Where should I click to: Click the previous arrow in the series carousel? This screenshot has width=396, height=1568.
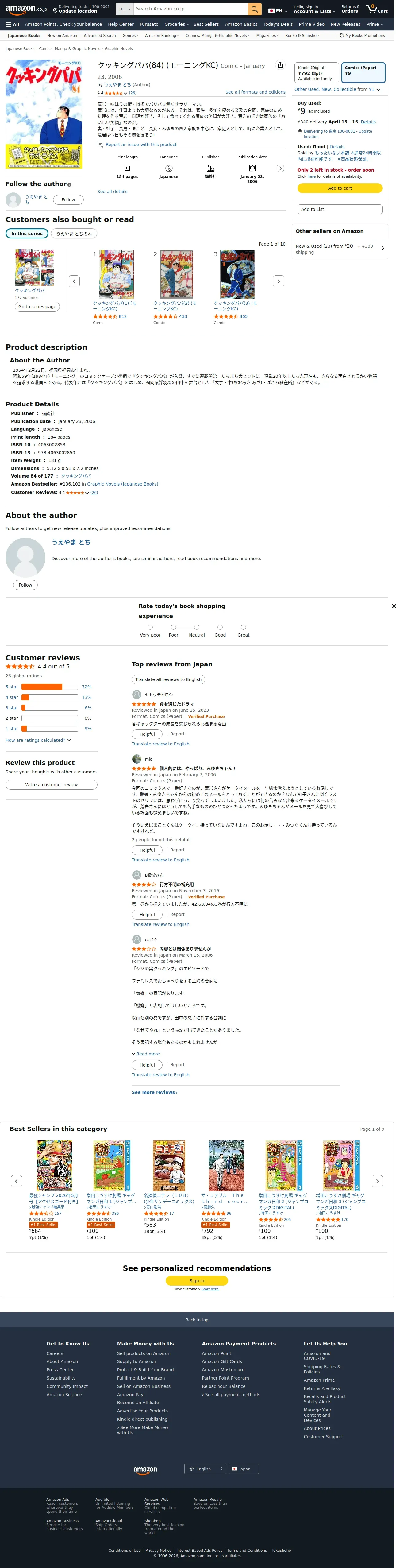tap(74, 281)
